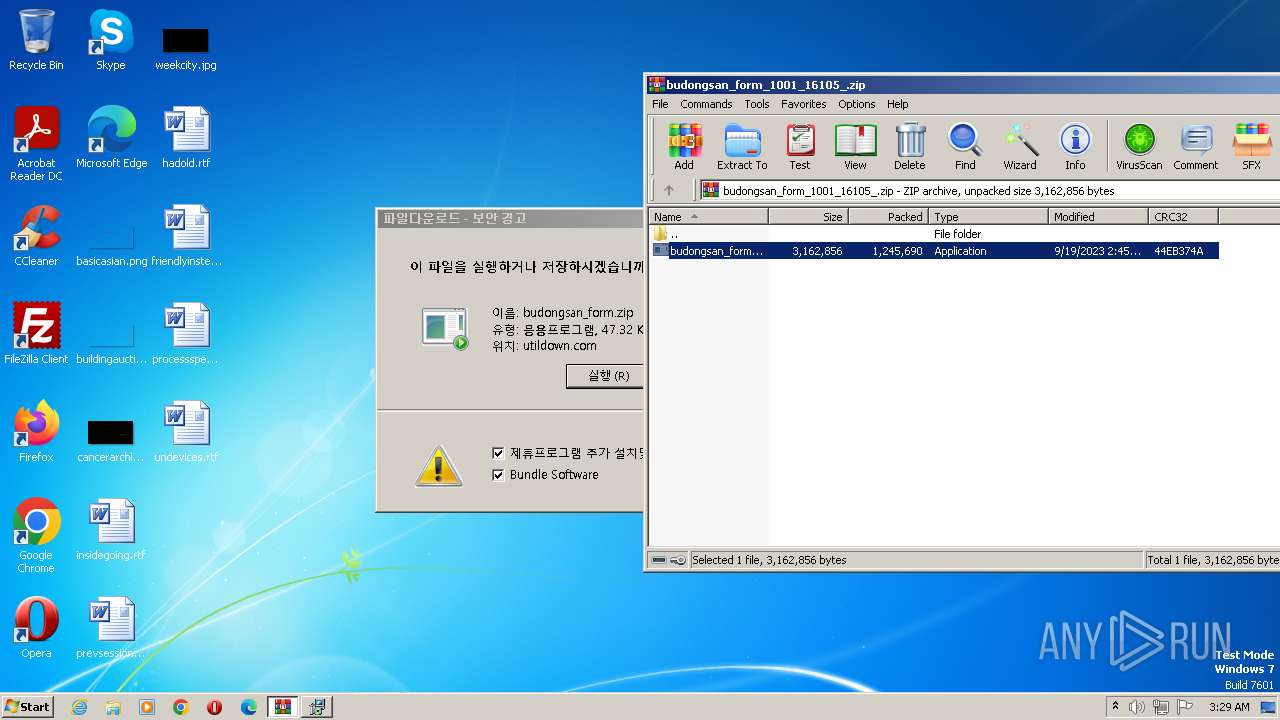Image resolution: width=1280 pixels, height=720 pixels.
Task: Select the undevices.rtf desktop file
Action: [x=186, y=431]
